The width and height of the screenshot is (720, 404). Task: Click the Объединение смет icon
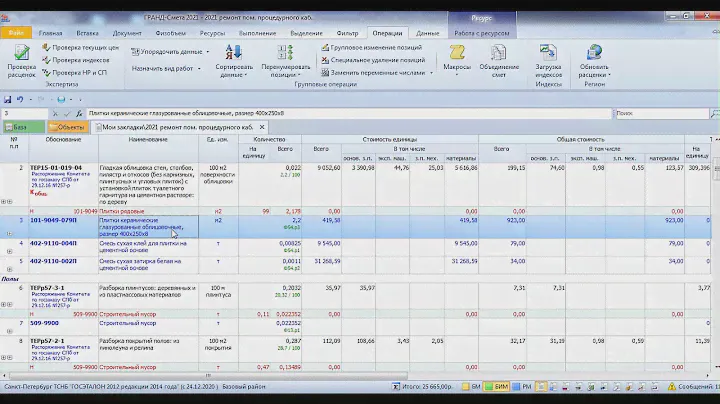pyautogui.click(x=499, y=62)
